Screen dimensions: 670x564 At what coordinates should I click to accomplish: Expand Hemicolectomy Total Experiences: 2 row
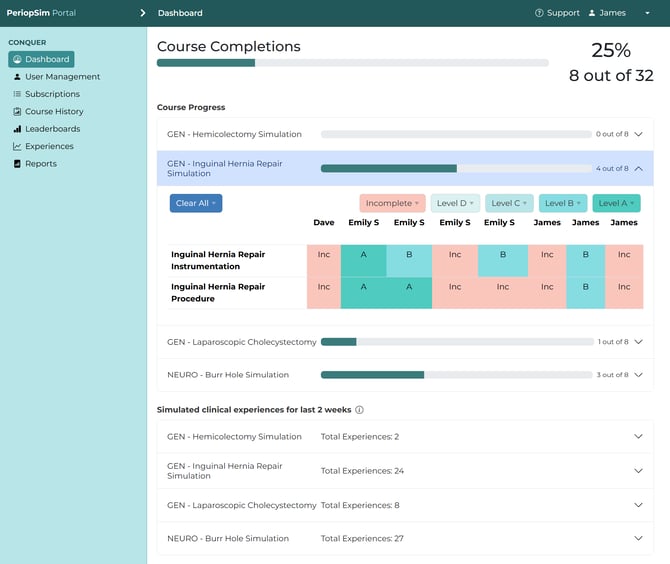[638, 437]
